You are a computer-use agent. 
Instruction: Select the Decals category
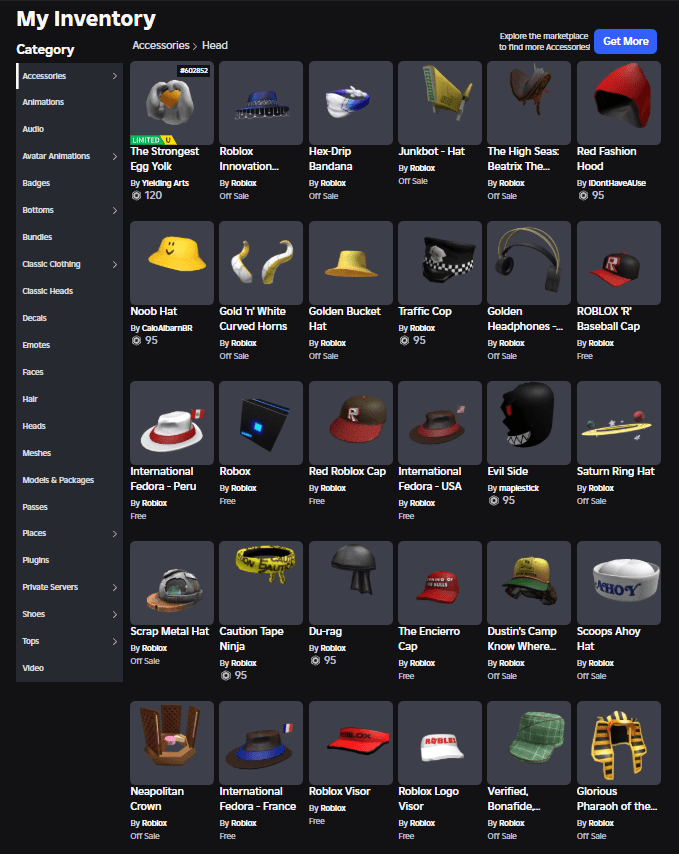coord(70,318)
